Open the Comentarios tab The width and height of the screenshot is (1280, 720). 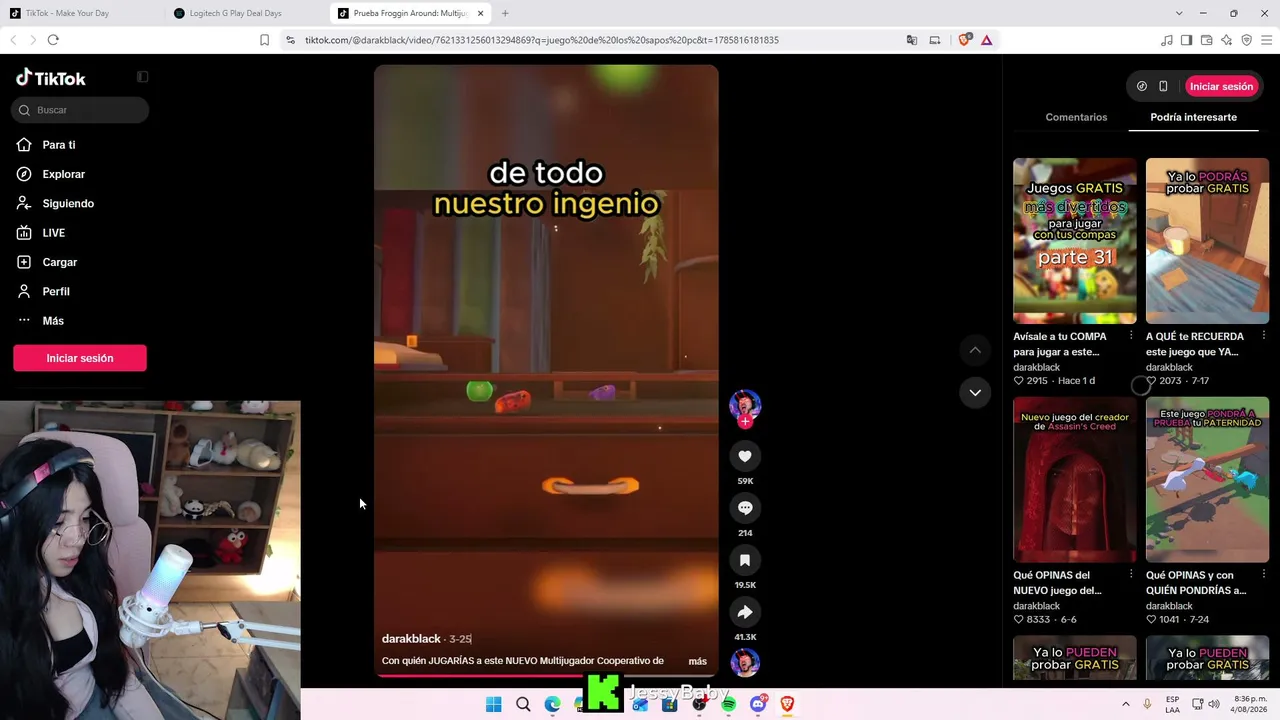click(1076, 117)
